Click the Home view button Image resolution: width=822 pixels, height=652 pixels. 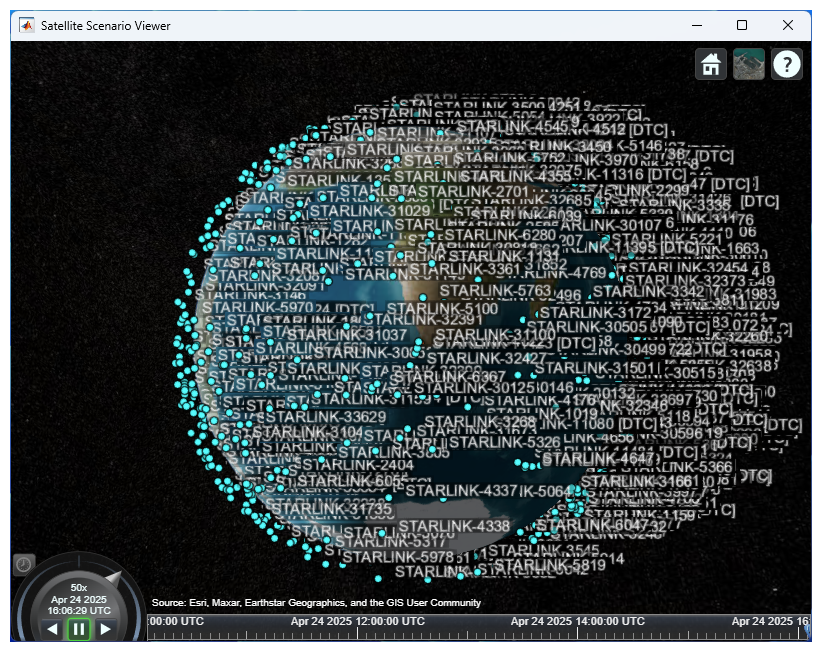(x=711, y=64)
